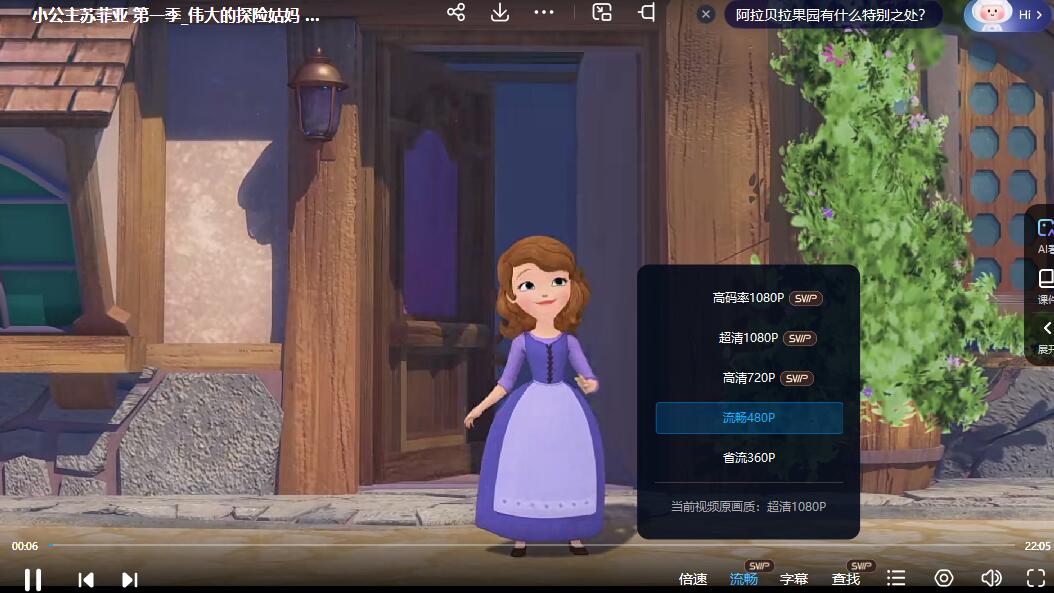Click the 22:05 total duration
Screen dimensions: 1054x593
[x=1037, y=546]
